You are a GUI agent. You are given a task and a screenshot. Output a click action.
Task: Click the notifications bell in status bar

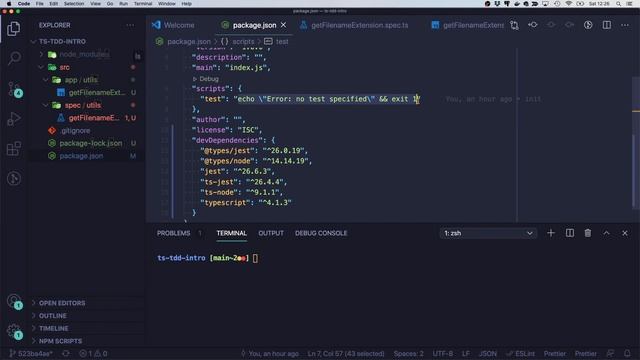tap(627, 353)
